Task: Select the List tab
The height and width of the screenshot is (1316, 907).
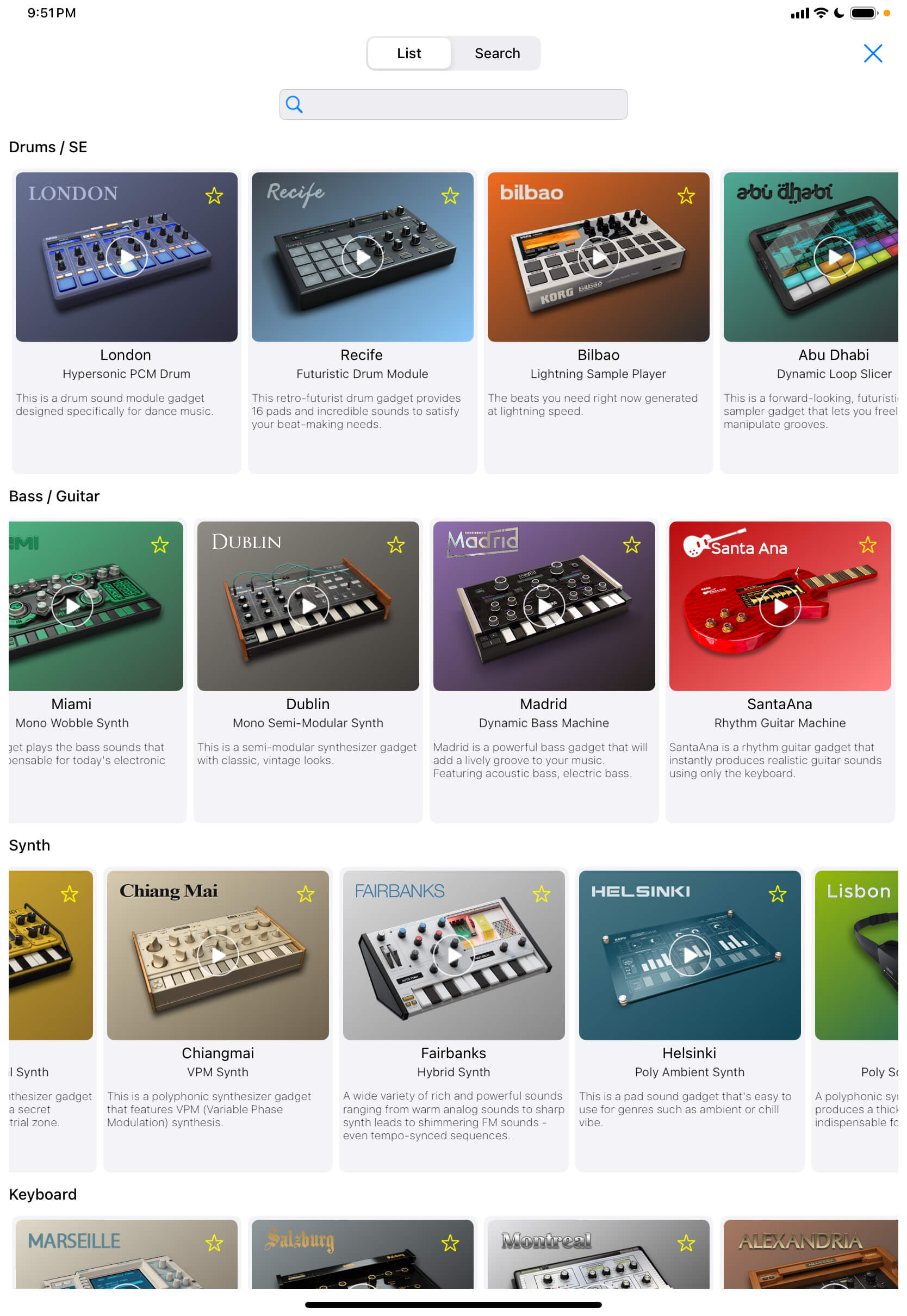Action: click(409, 53)
